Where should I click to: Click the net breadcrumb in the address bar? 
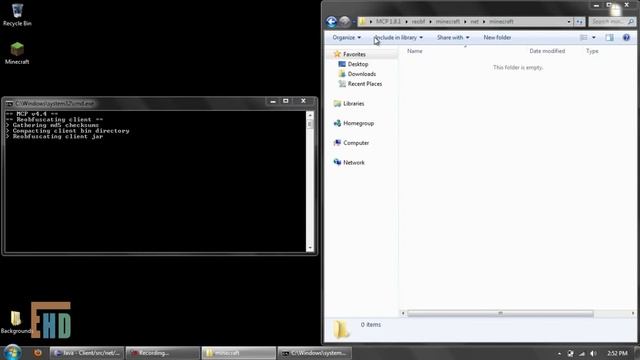click(x=474, y=22)
